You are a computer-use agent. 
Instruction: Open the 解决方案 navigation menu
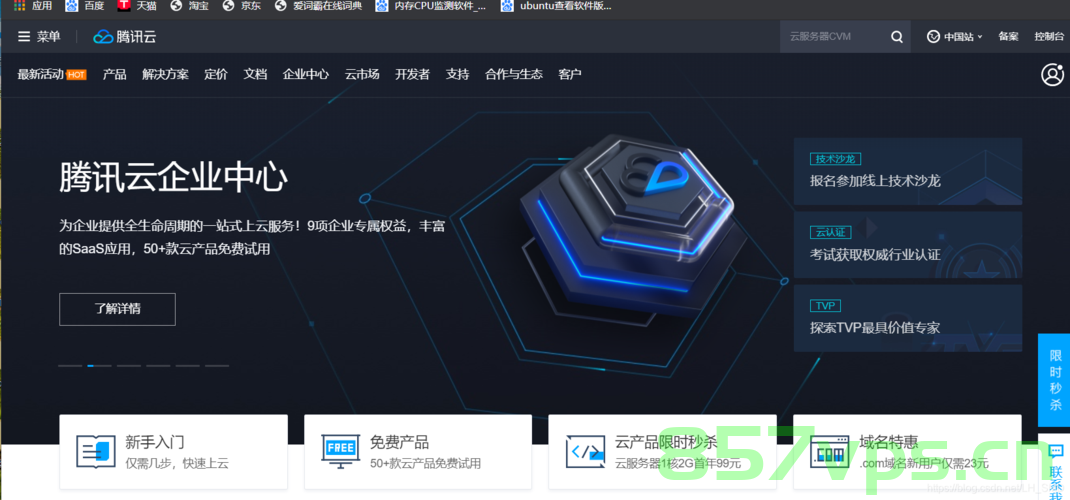click(x=165, y=74)
